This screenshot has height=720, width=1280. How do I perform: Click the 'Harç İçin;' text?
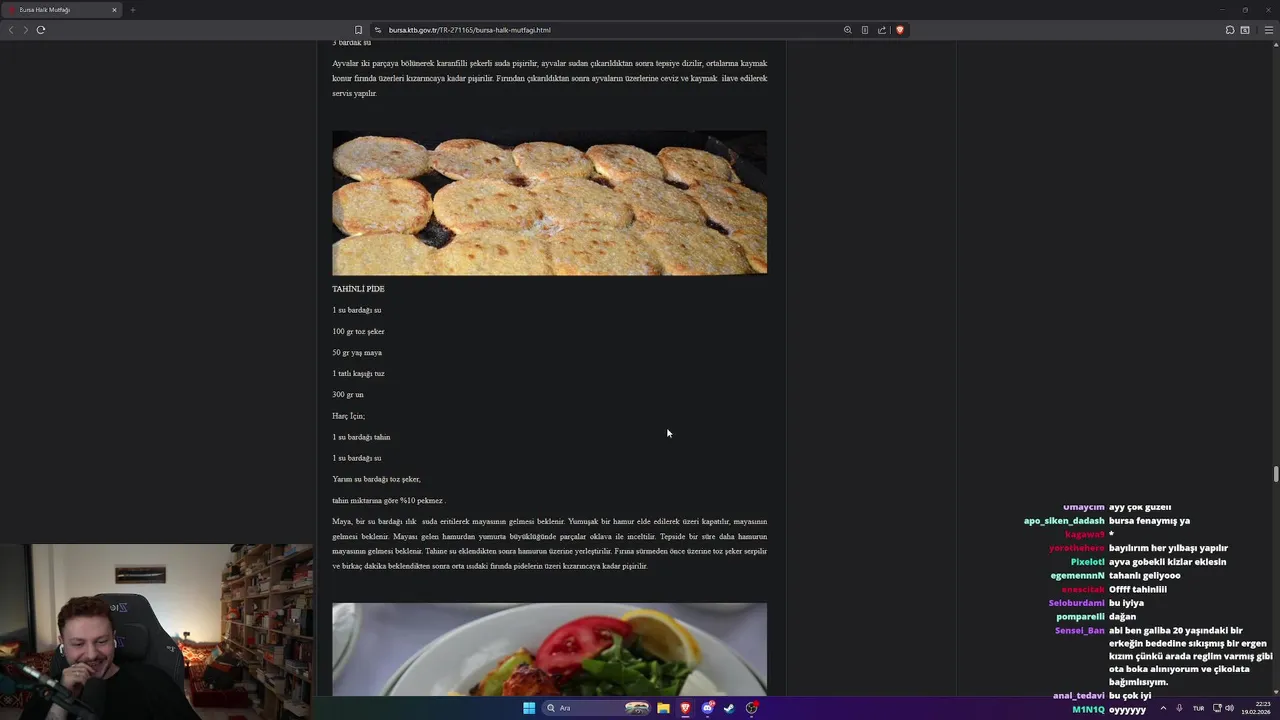tap(349, 415)
